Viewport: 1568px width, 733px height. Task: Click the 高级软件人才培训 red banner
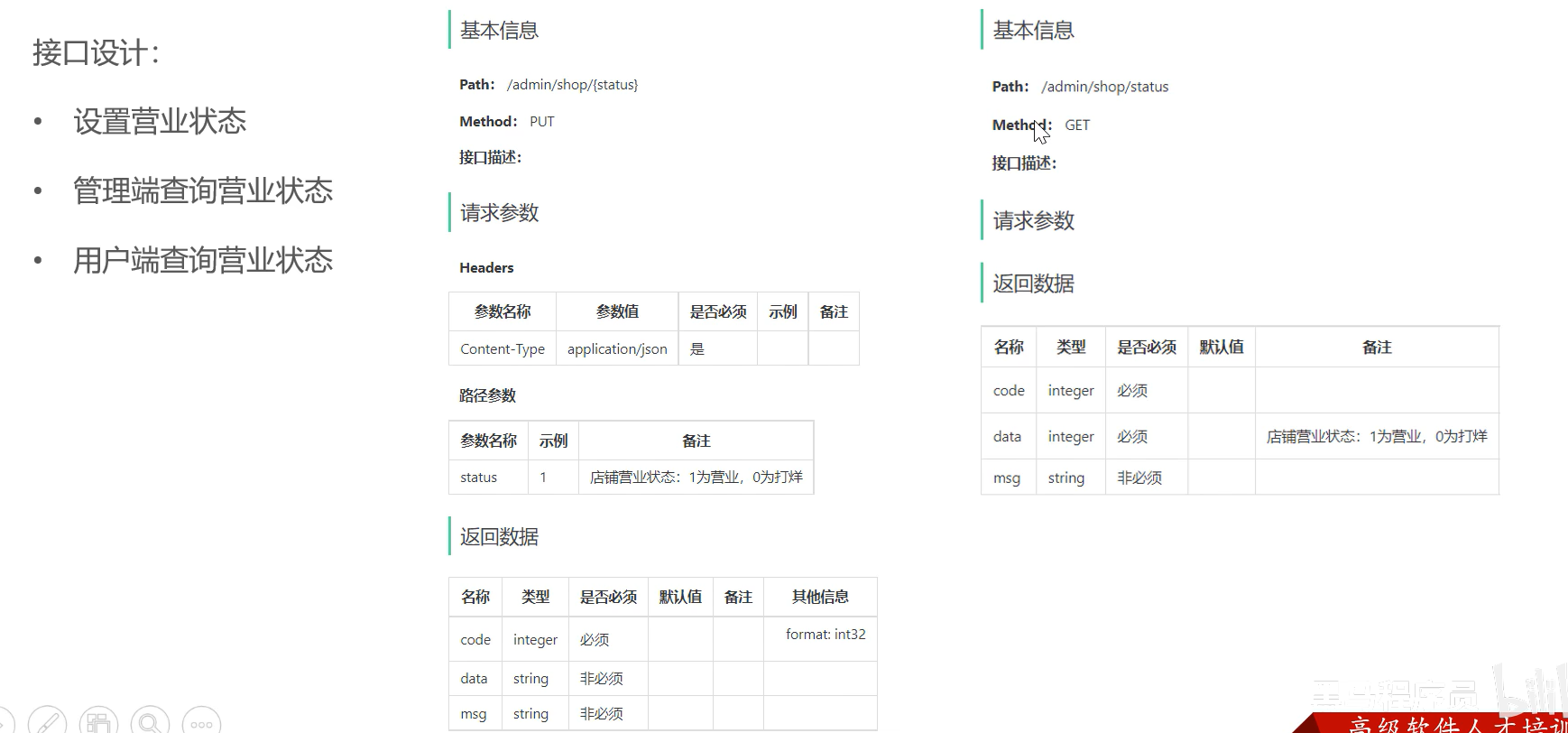(x=1453, y=724)
